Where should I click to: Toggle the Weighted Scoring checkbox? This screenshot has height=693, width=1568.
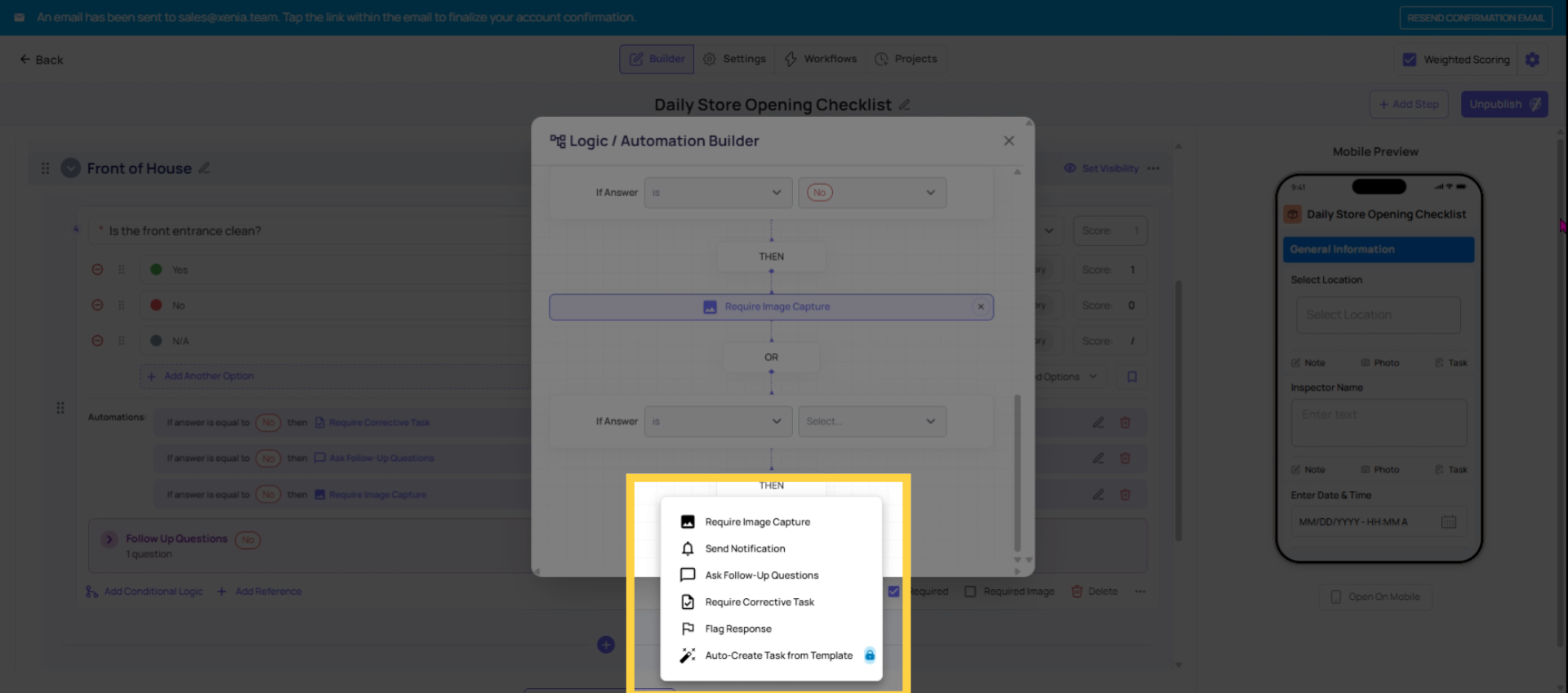pos(1410,60)
